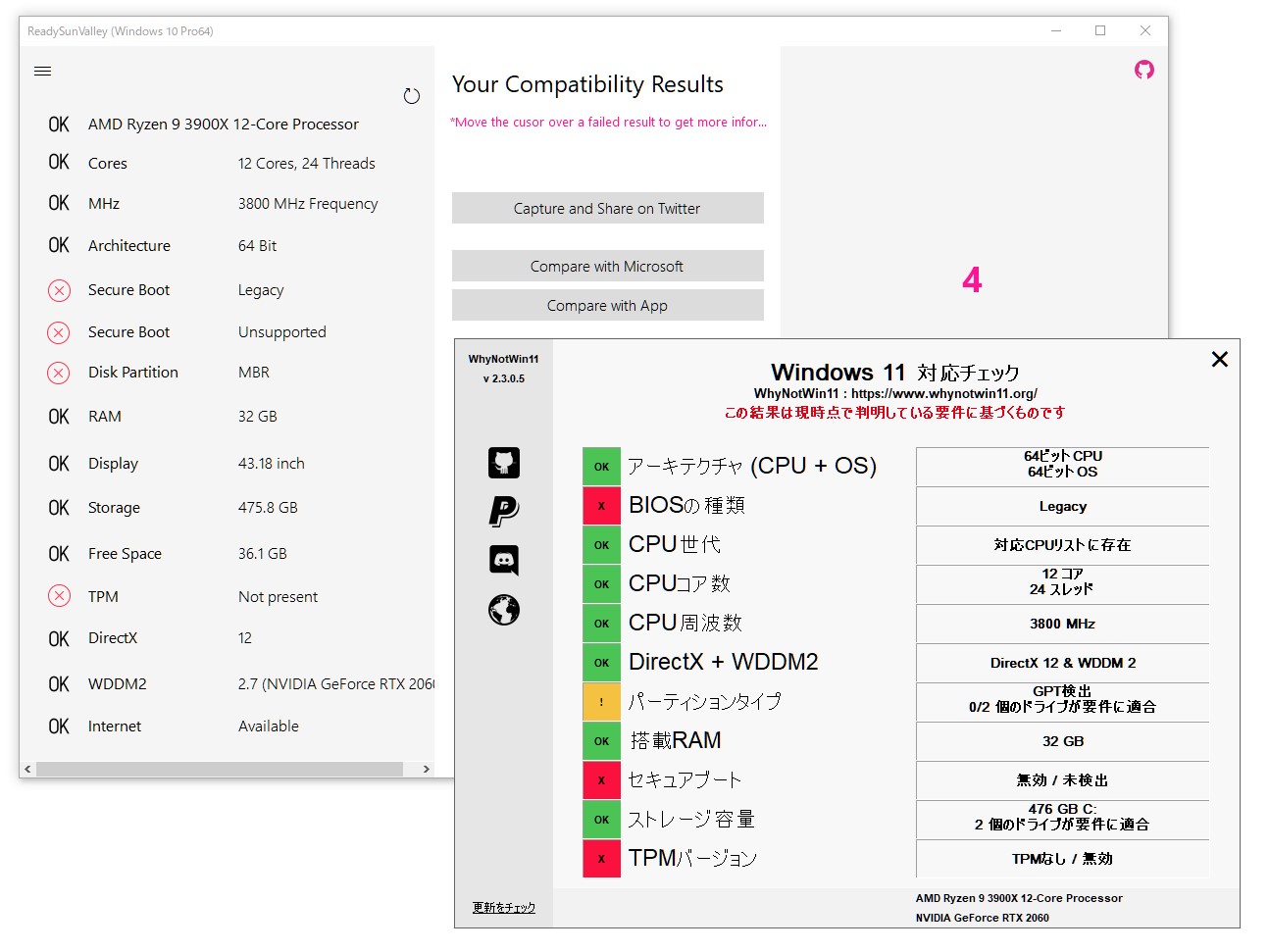
Task: Click the "Available" internet value
Action: pyautogui.click(x=269, y=727)
